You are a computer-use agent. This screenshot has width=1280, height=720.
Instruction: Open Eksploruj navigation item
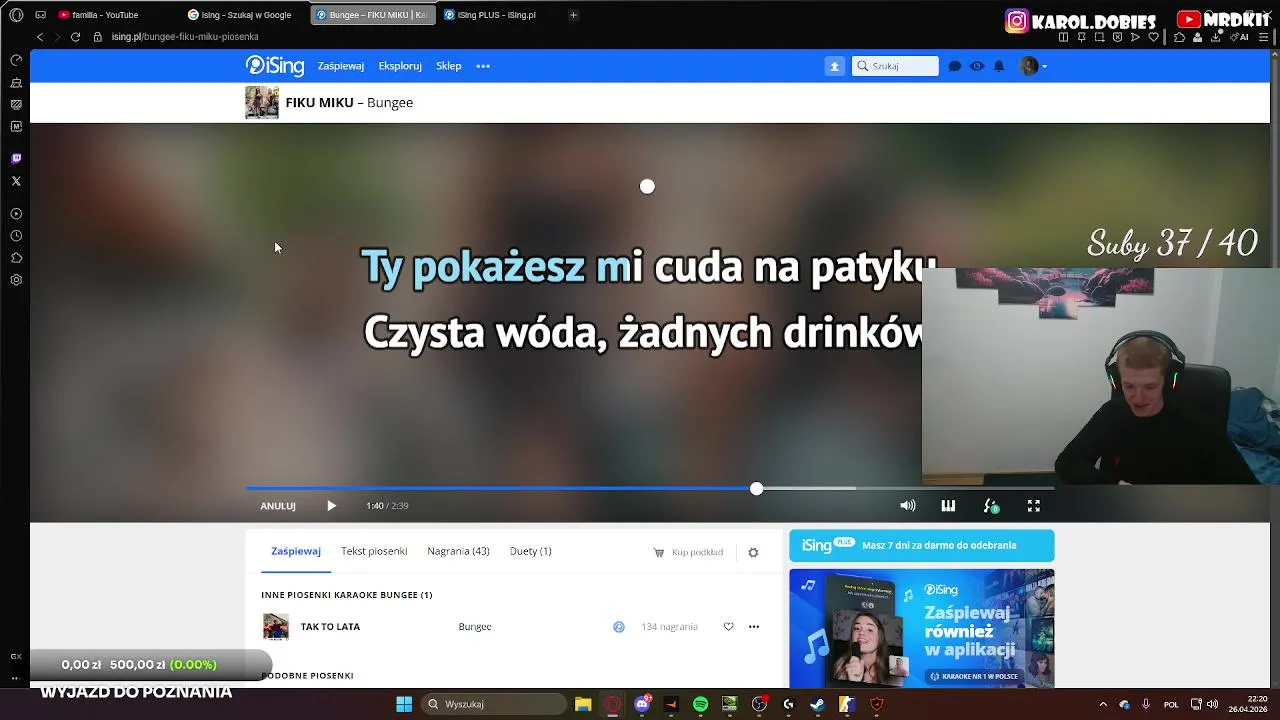pos(400,66)
